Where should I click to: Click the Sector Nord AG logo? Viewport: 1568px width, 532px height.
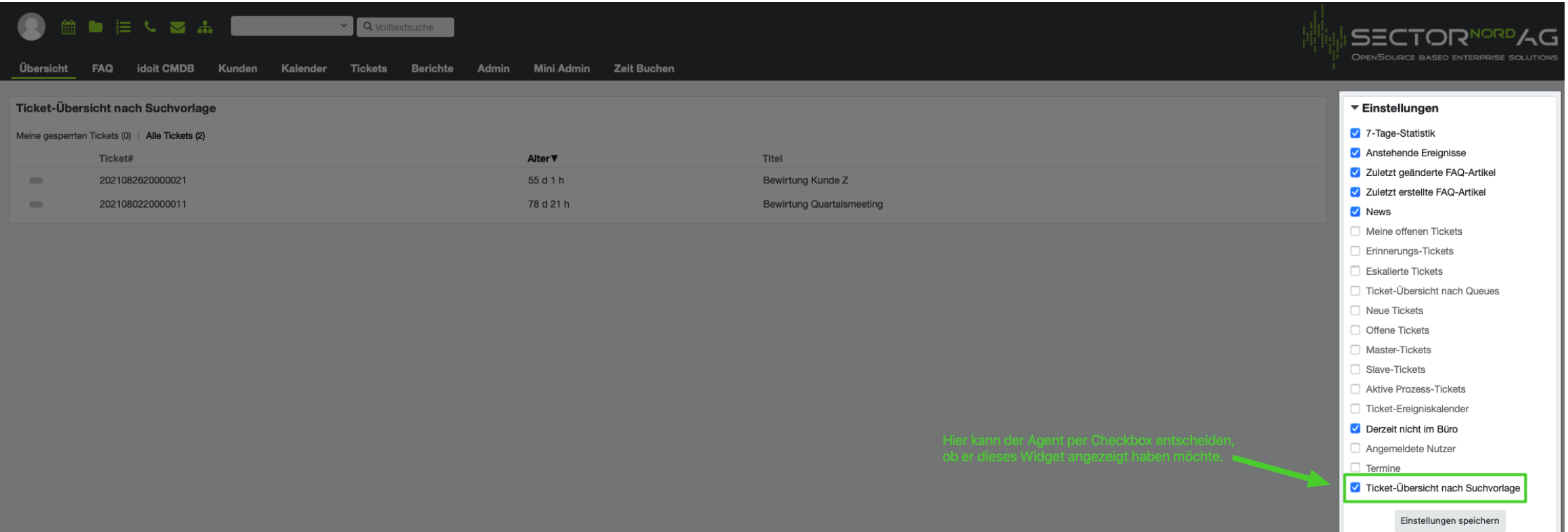point(1430,38)
